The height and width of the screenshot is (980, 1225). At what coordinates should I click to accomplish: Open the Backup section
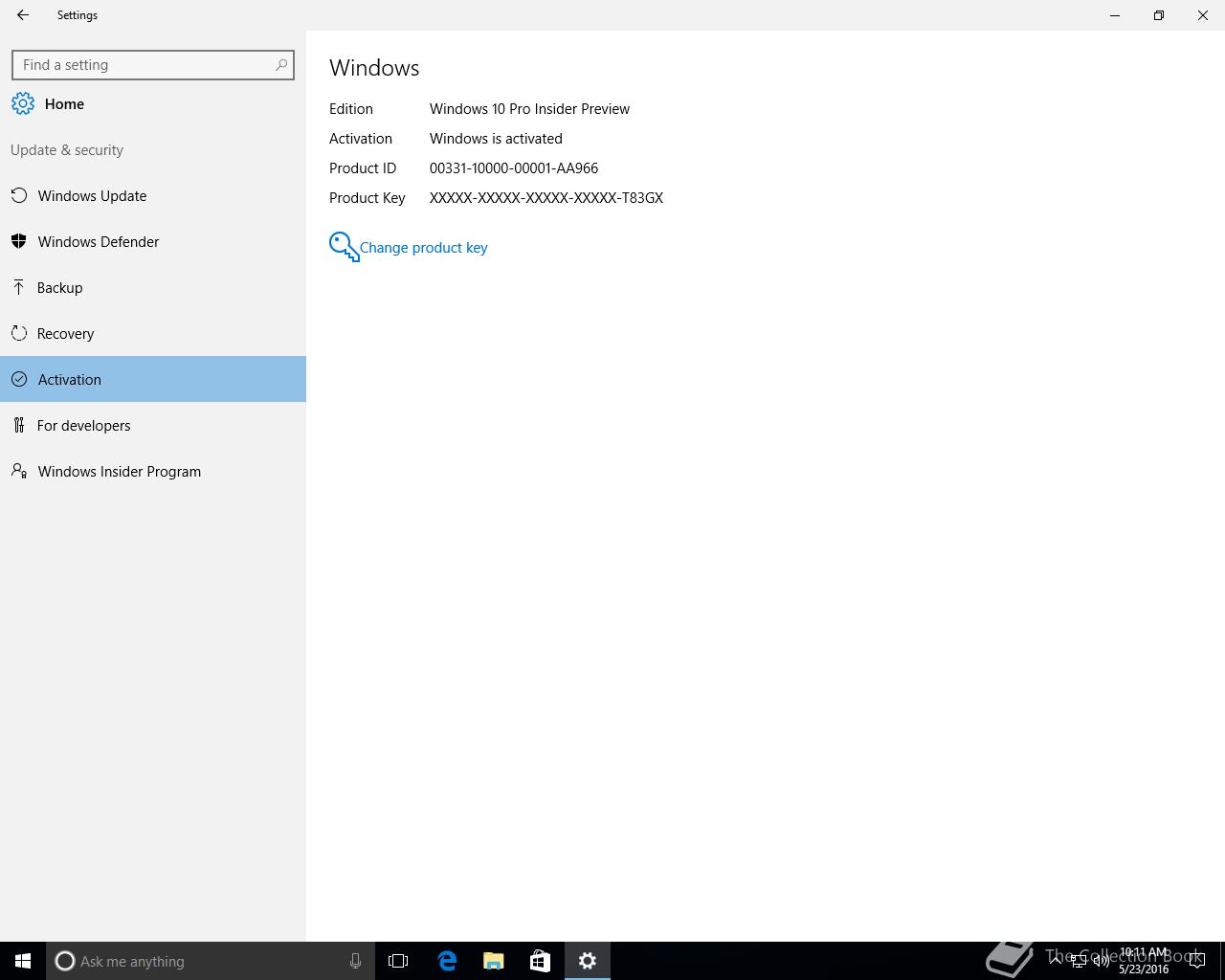(x=153, y=288)
